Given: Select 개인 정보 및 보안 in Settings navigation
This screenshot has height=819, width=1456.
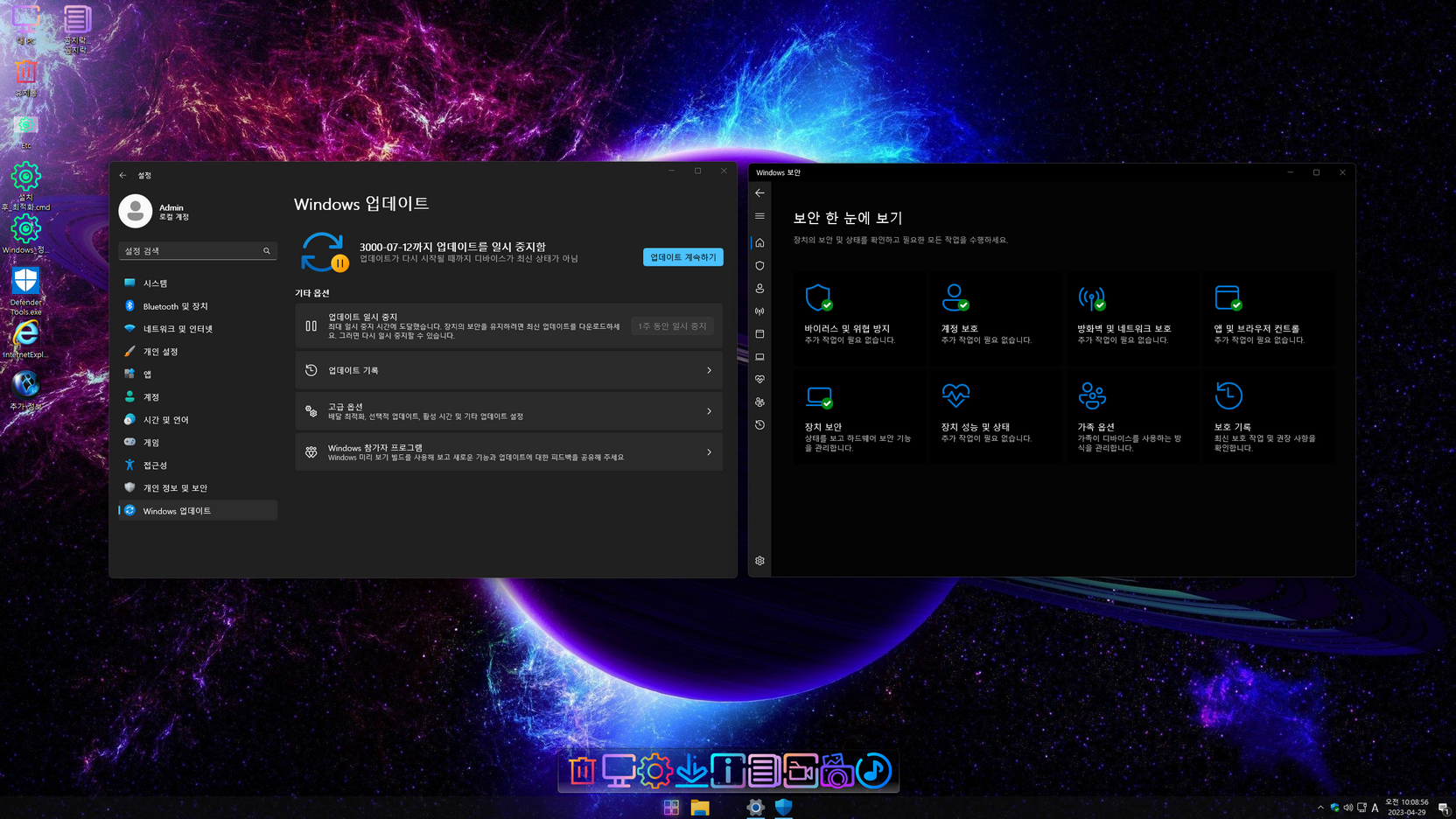Looking at the screenshot, I should tap(198, 488).
